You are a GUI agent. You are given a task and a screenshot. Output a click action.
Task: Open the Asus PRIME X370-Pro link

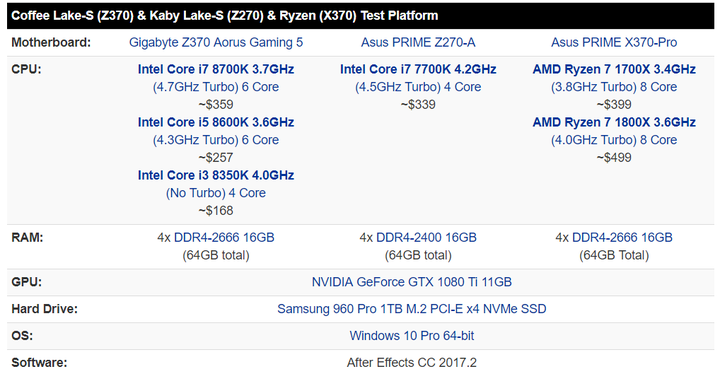tap(614, 43)
